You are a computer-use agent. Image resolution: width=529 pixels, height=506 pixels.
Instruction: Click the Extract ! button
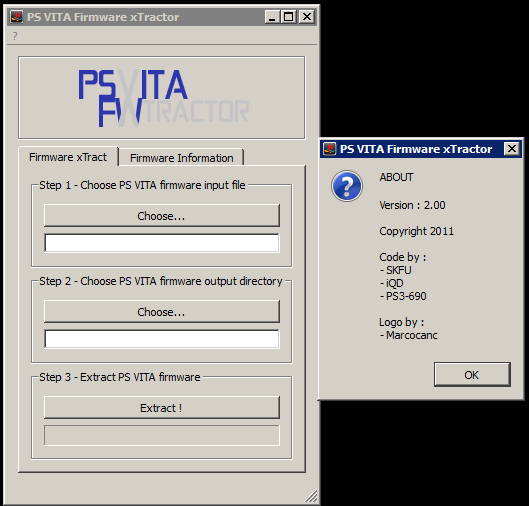pos(162,408)
